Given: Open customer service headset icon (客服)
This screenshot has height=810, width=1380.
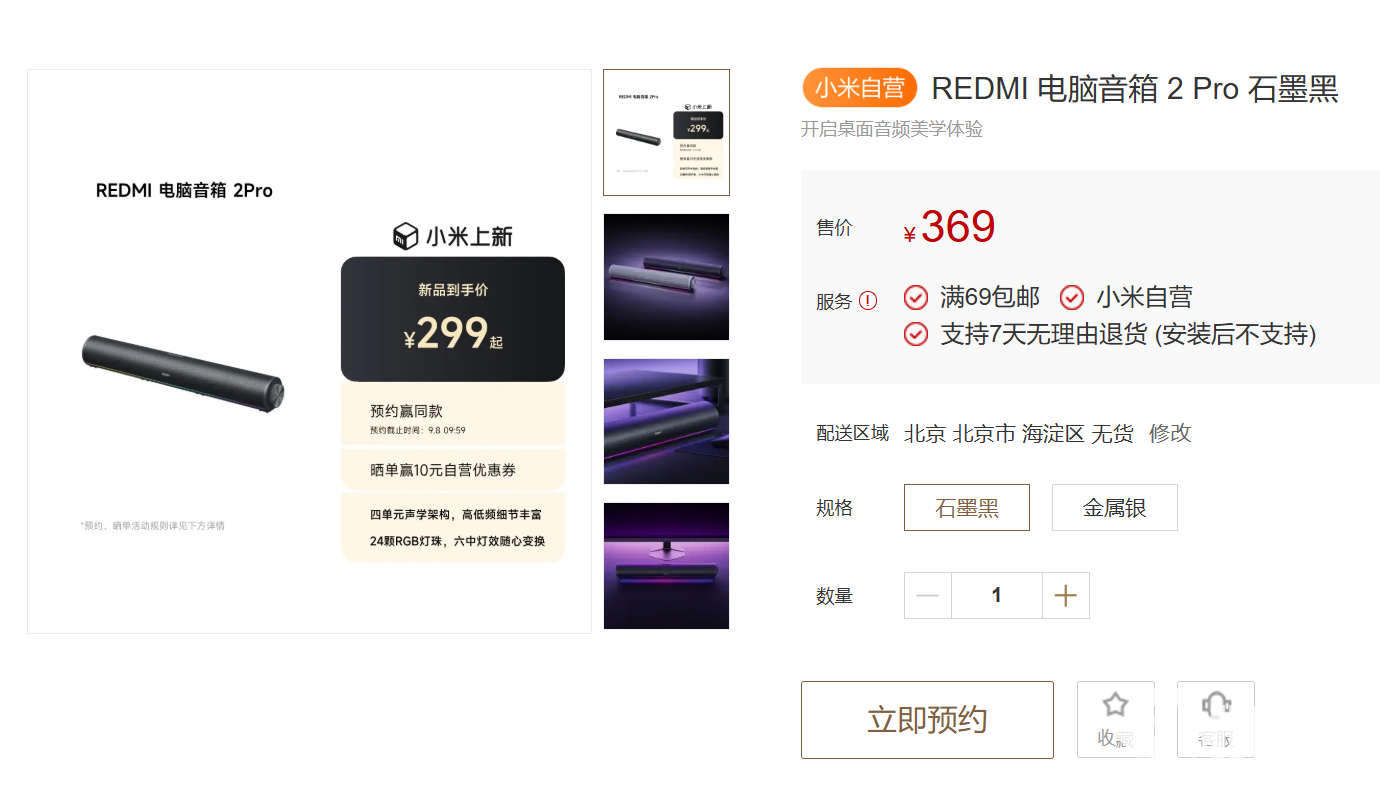Looking at the screenshot, I should (1216, 706).
